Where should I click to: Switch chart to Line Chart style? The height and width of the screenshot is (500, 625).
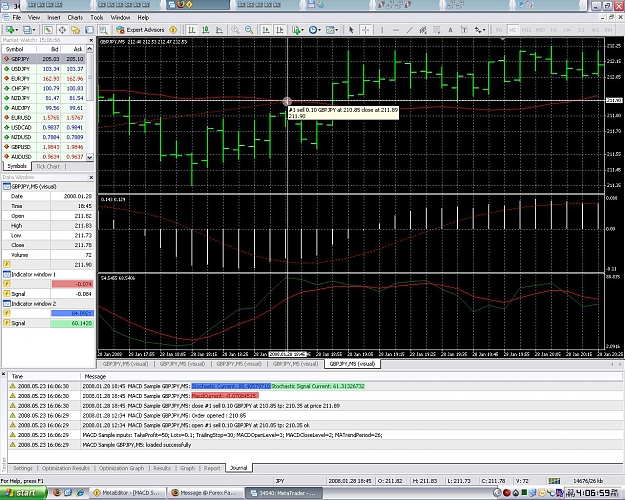219,30
